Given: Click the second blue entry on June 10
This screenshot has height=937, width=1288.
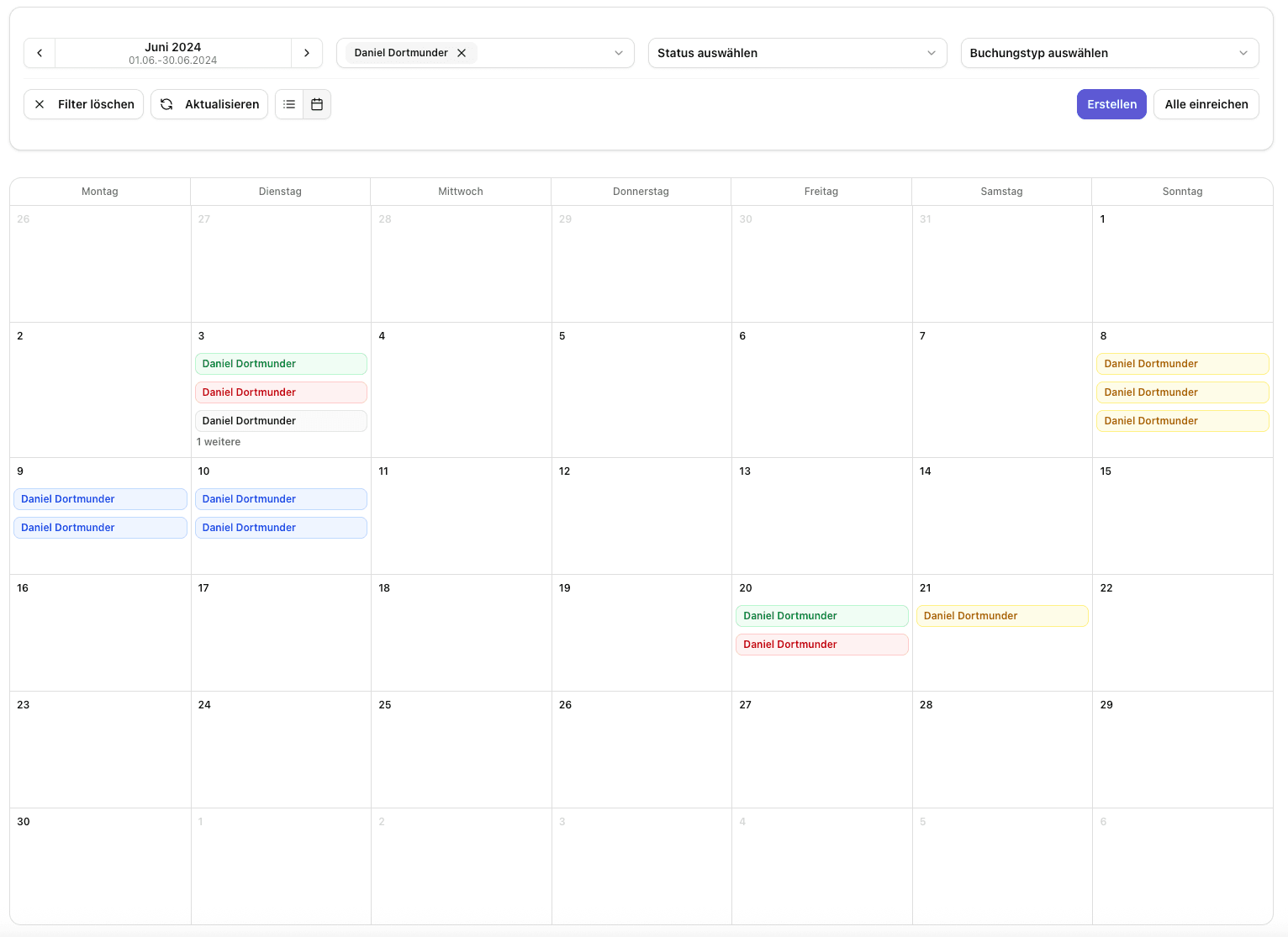Looking at the screenshot, I should [x=281, y=528].
